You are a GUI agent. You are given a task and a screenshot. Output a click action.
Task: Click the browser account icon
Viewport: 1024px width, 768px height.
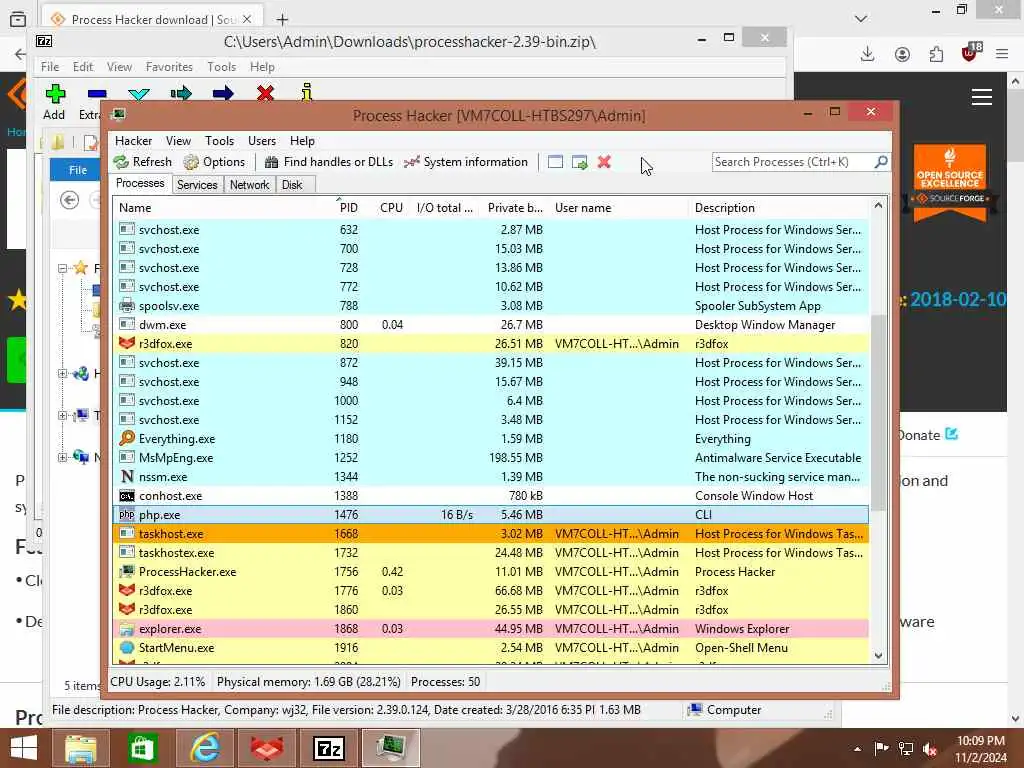click(x=902, y=54)
